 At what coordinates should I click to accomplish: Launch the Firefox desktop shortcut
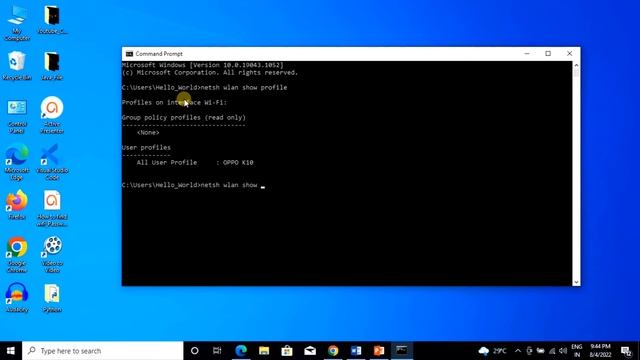pyautogui.click(x=17, y=205)
